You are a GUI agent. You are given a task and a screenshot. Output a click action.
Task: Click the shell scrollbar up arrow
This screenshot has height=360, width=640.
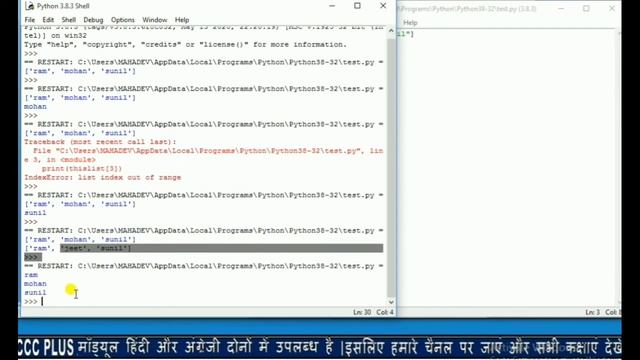[391, 31]
